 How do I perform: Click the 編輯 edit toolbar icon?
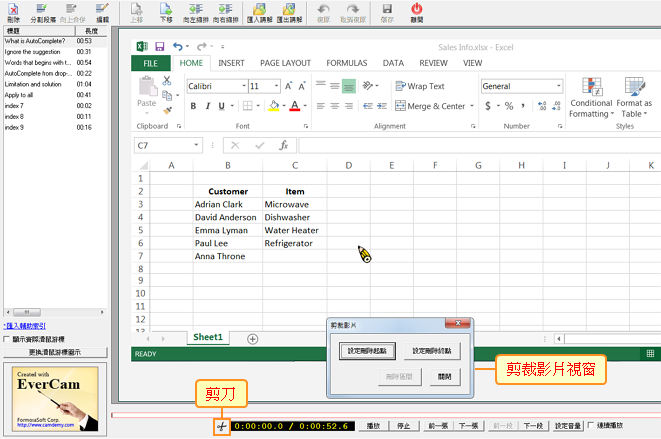(x=102, y=10)
